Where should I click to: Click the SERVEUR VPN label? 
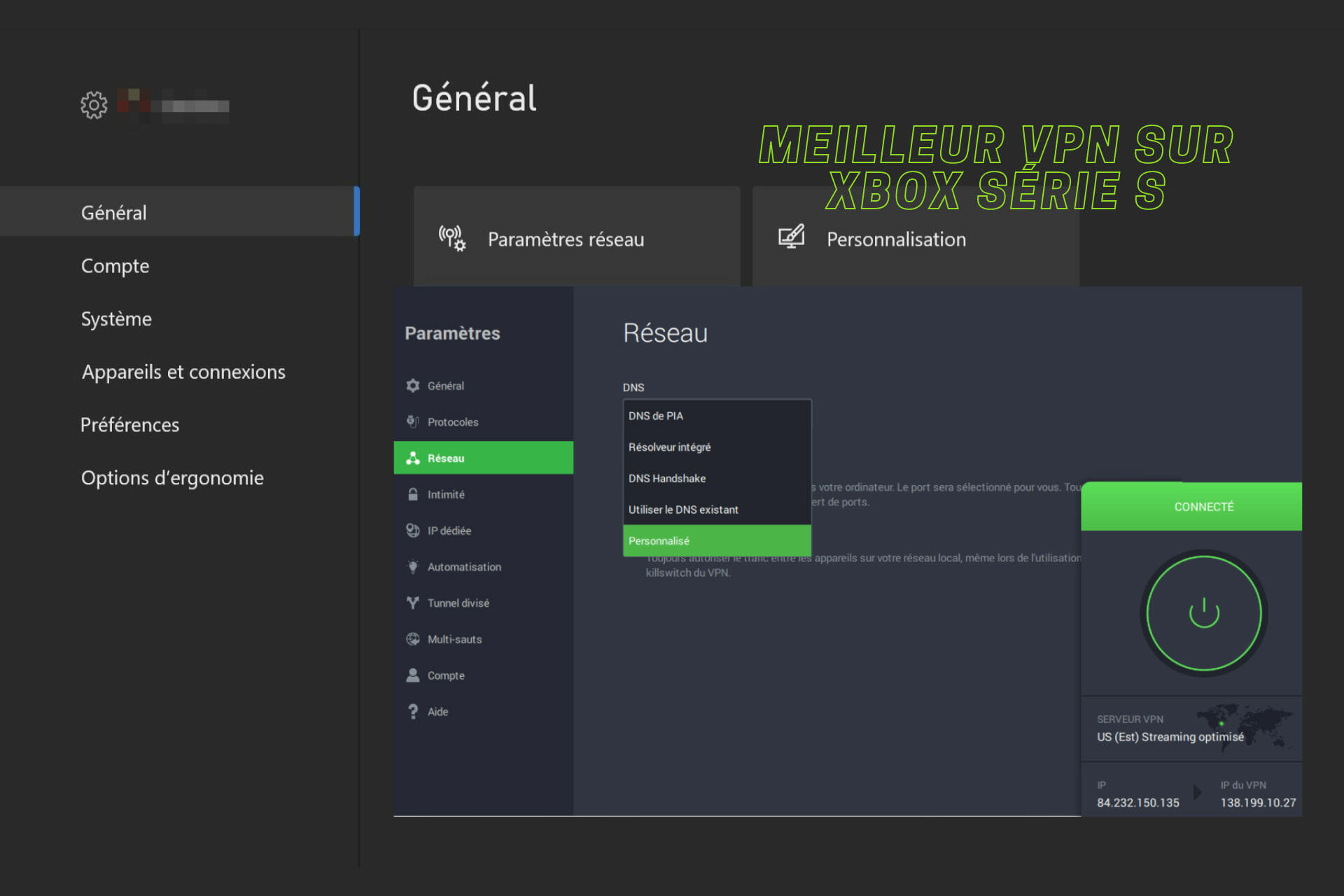(x=1130, y=719)
